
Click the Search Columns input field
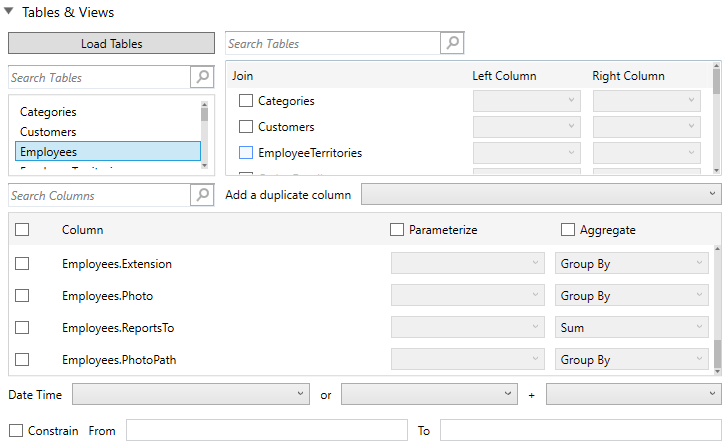(98, 195)
